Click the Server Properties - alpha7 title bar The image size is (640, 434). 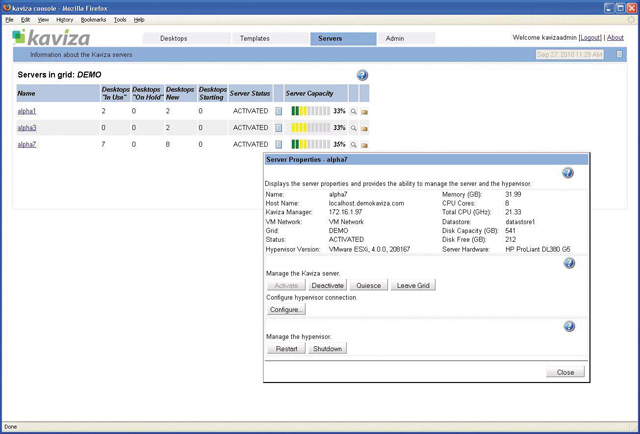pos(427,160)
